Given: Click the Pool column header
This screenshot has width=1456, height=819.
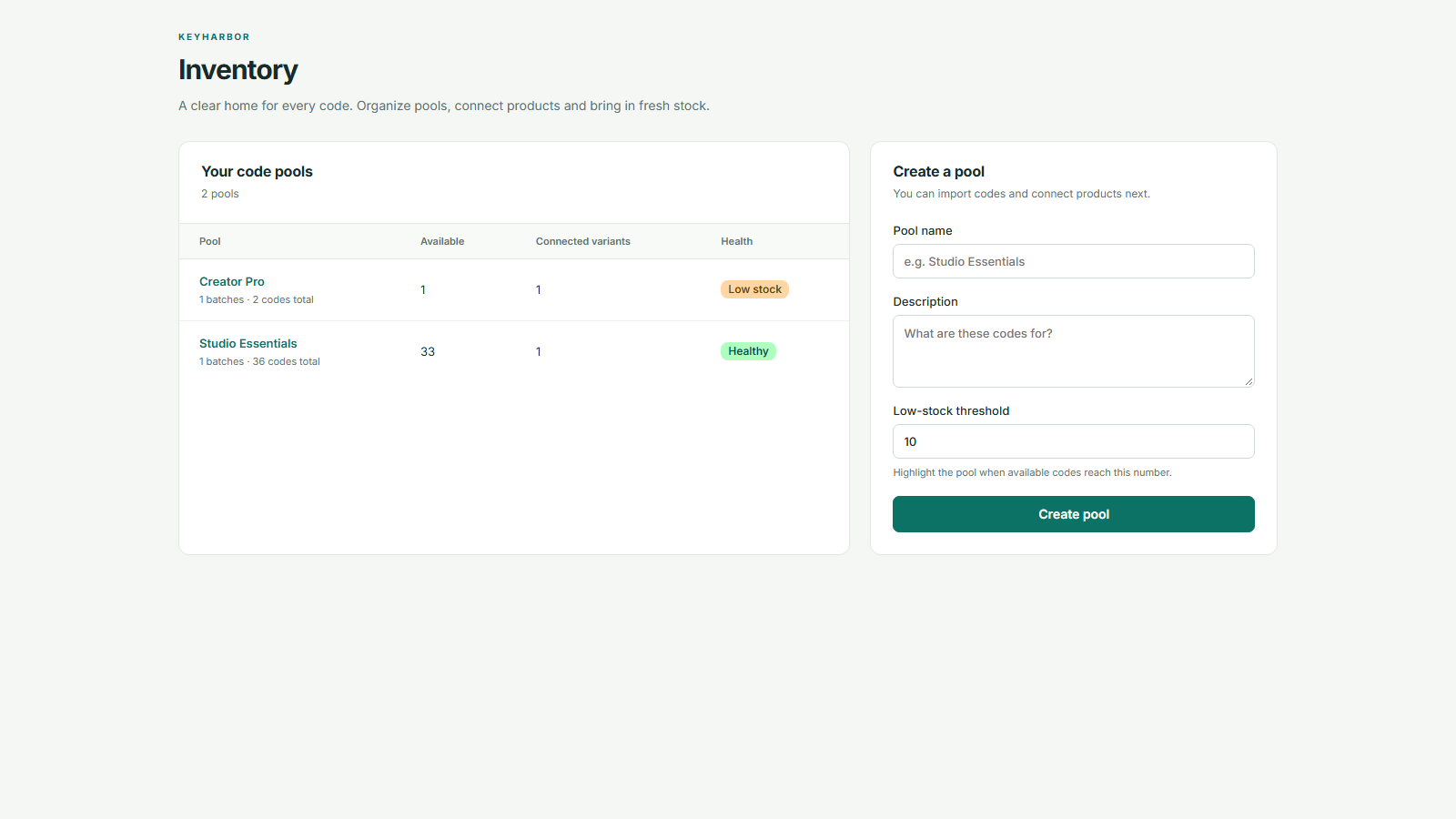Looking at the screenshot, I should click(210, 241).
